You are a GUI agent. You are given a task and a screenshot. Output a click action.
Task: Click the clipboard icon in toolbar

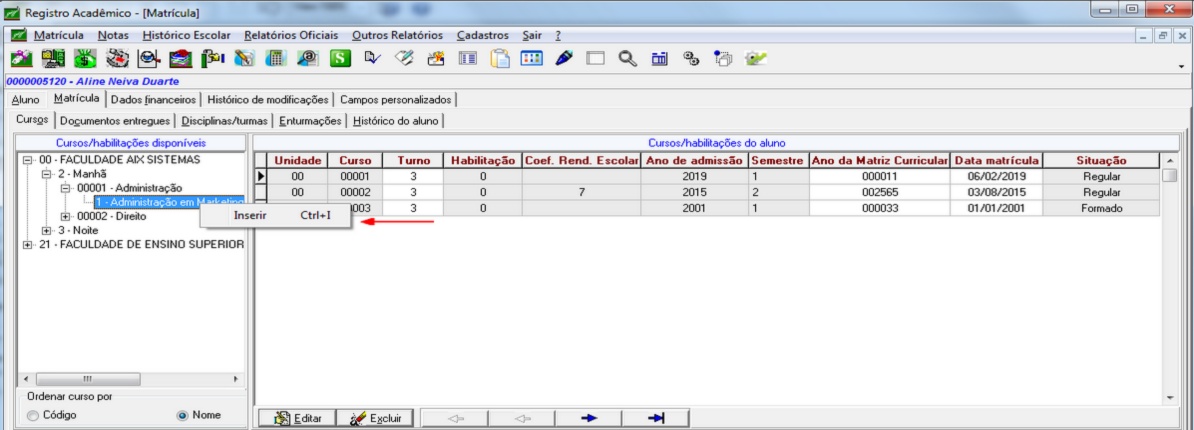(x=500, y=58)
